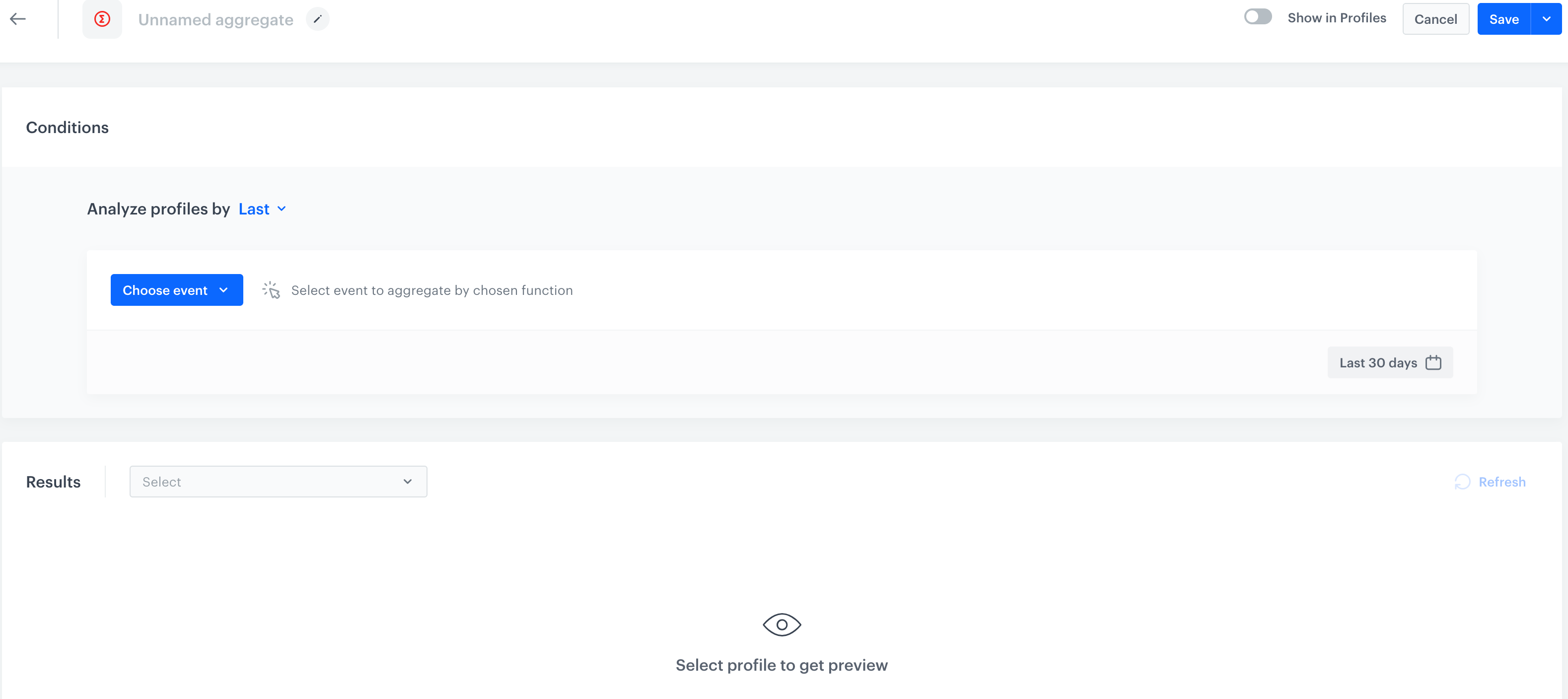Select the Results section label
Viewport: 1568px width, 699px height.
[x=53, y=482]
